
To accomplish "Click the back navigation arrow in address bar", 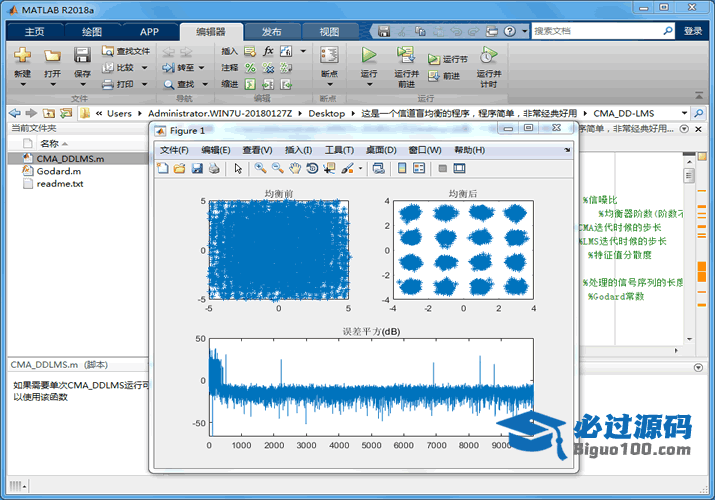I will pyautogui.click(x=15, y=113).
